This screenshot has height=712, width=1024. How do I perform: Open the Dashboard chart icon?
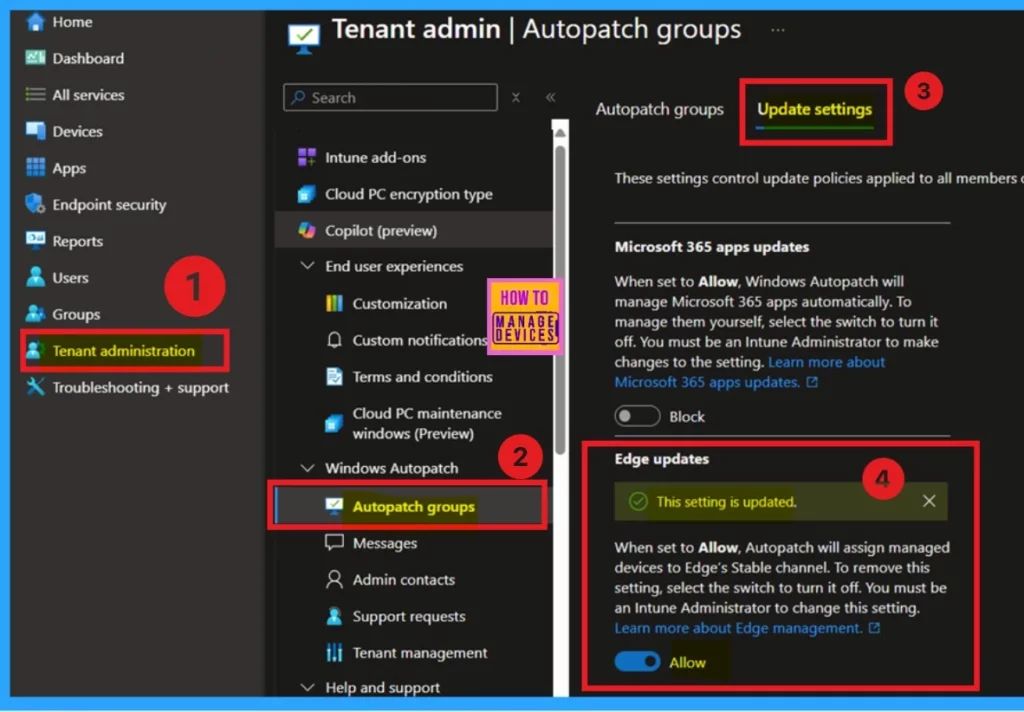(x=35, y=58)
